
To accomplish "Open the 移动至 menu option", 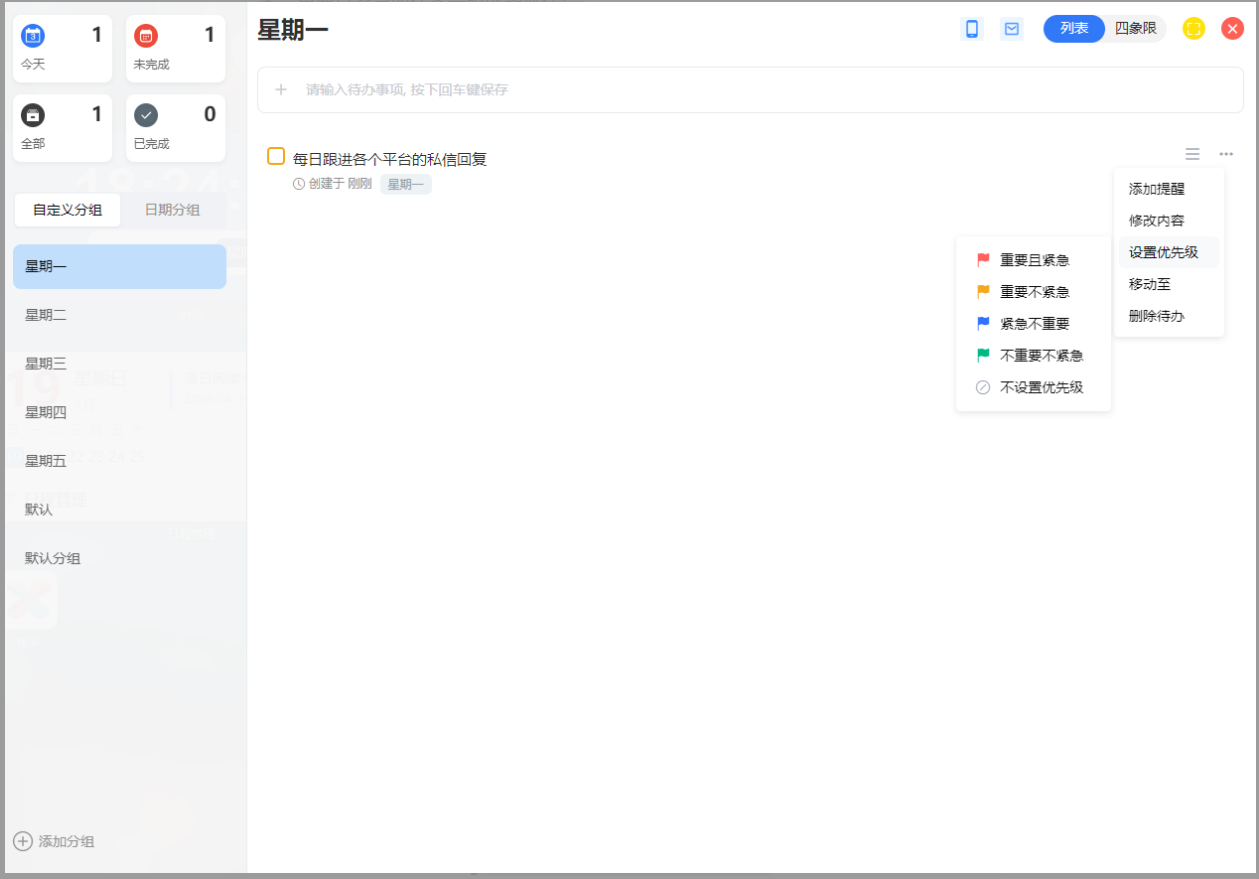I will click(1150, 284).
